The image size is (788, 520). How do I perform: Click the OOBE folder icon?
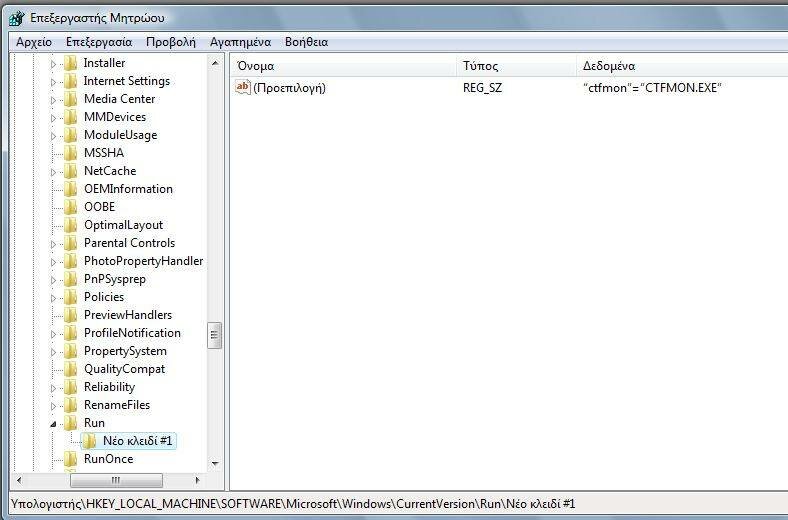click(70, 207)
